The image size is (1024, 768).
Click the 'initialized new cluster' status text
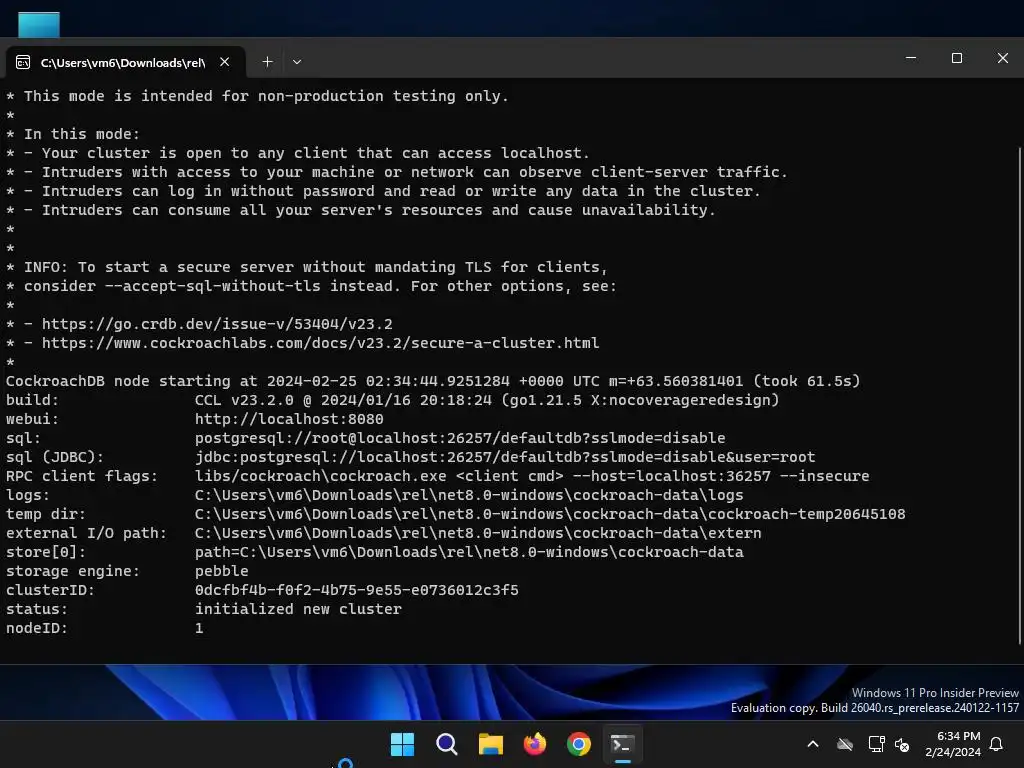click(298, 609)
